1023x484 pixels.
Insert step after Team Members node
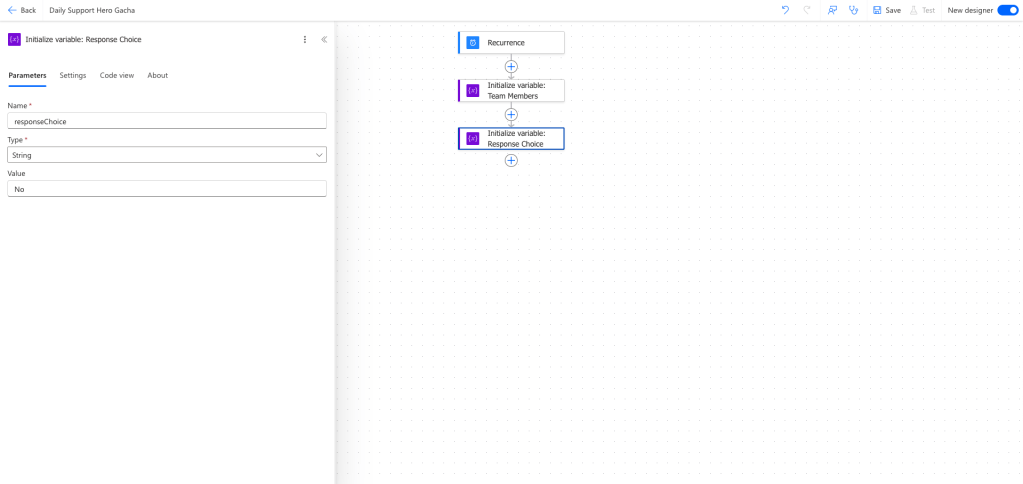click(x=511, y=114)
